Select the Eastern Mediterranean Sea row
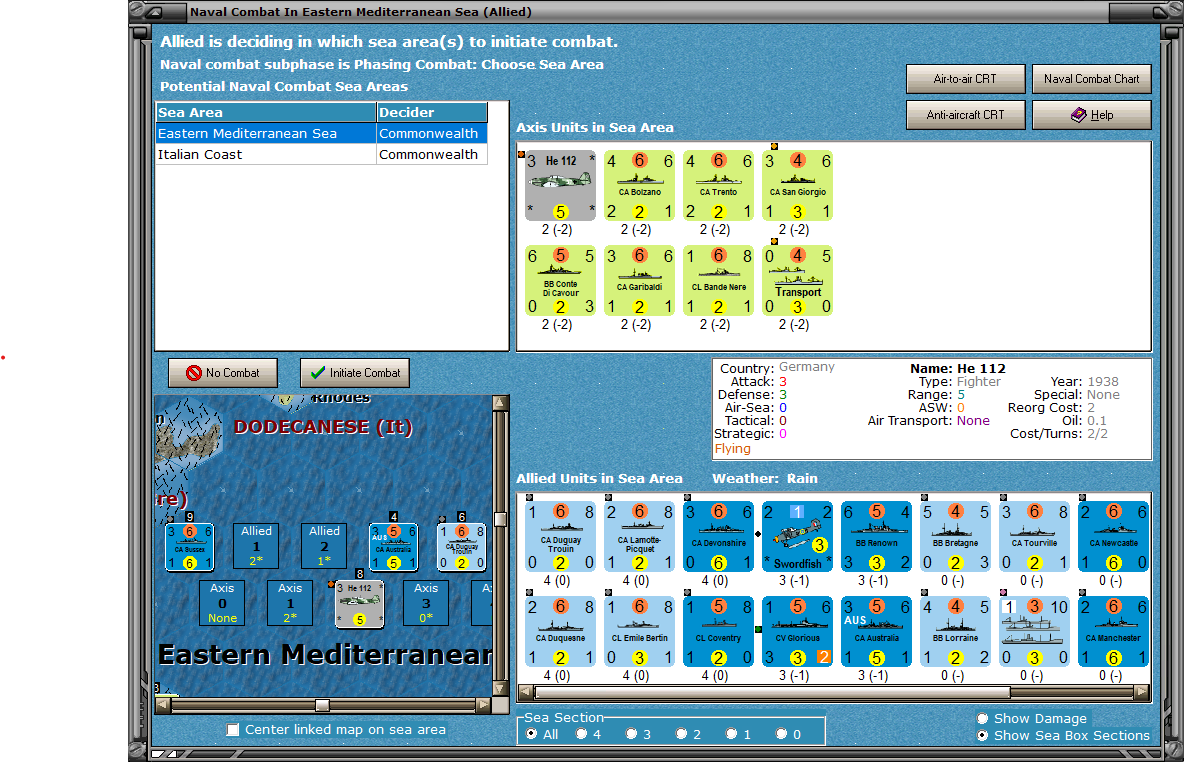 [x=322, y=134]
